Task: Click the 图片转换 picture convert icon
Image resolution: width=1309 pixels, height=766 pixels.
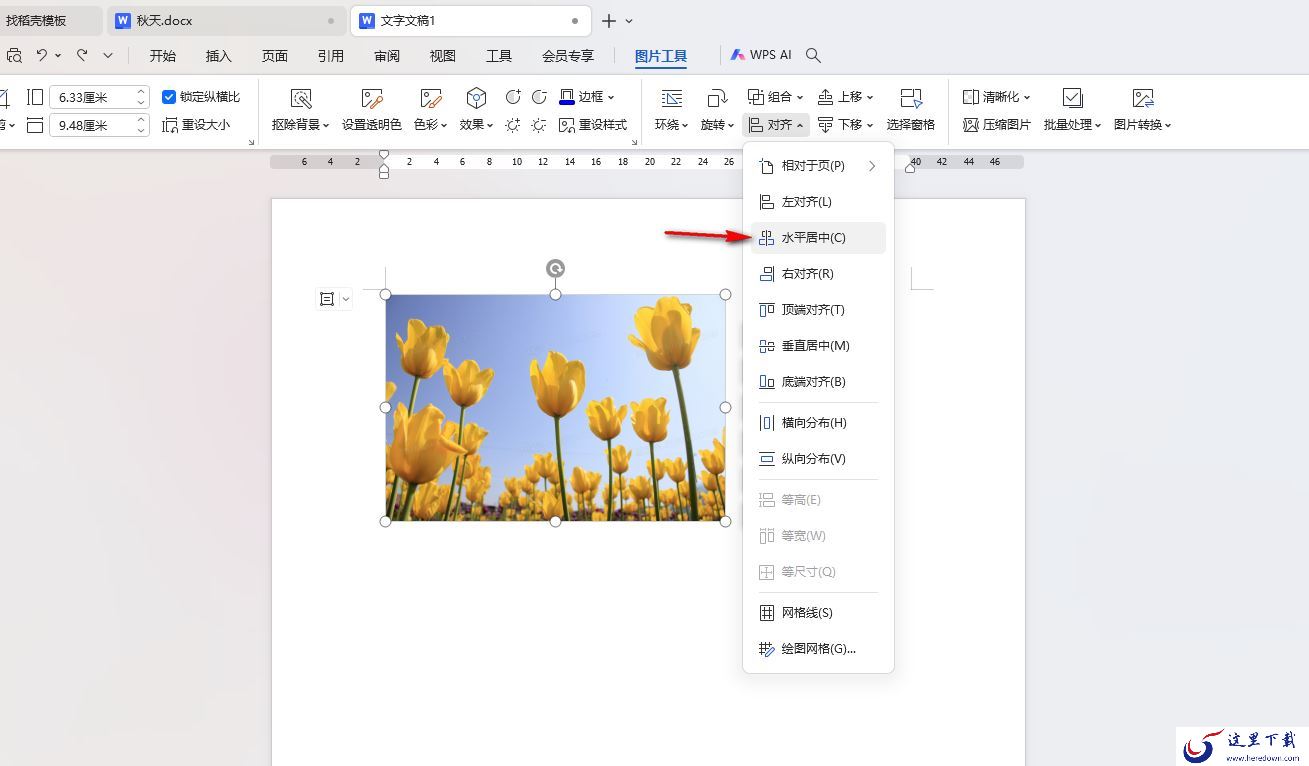Action: click(1143, 98)
